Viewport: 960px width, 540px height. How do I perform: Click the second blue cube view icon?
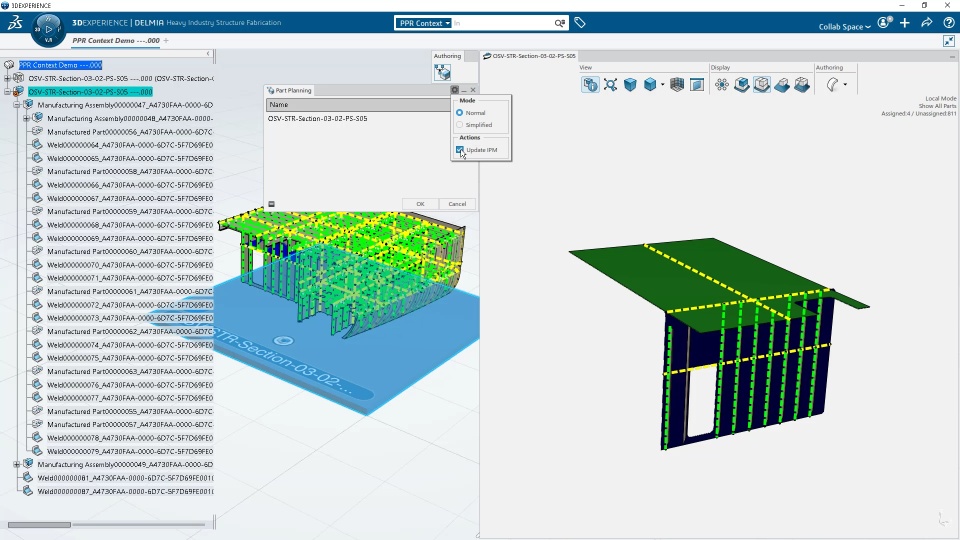[650, 84]
